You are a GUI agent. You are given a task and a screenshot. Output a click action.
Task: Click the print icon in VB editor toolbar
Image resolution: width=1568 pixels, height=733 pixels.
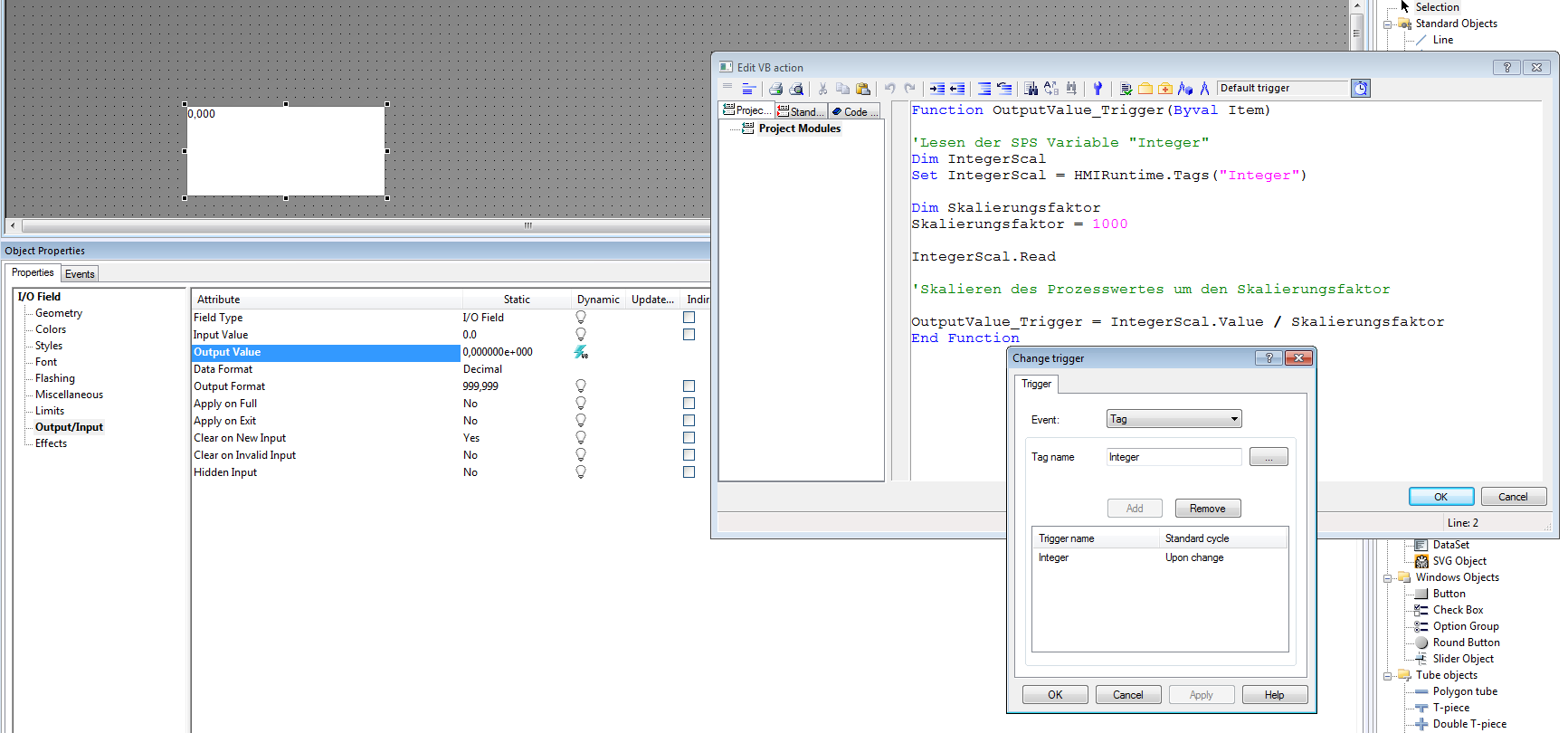click(775, 89)
